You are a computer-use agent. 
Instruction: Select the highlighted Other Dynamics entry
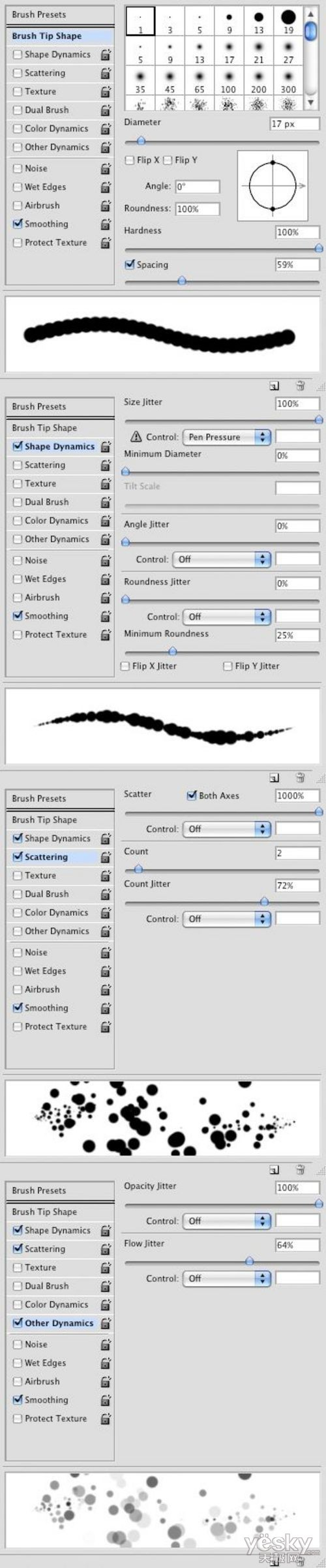(60, 1323)
